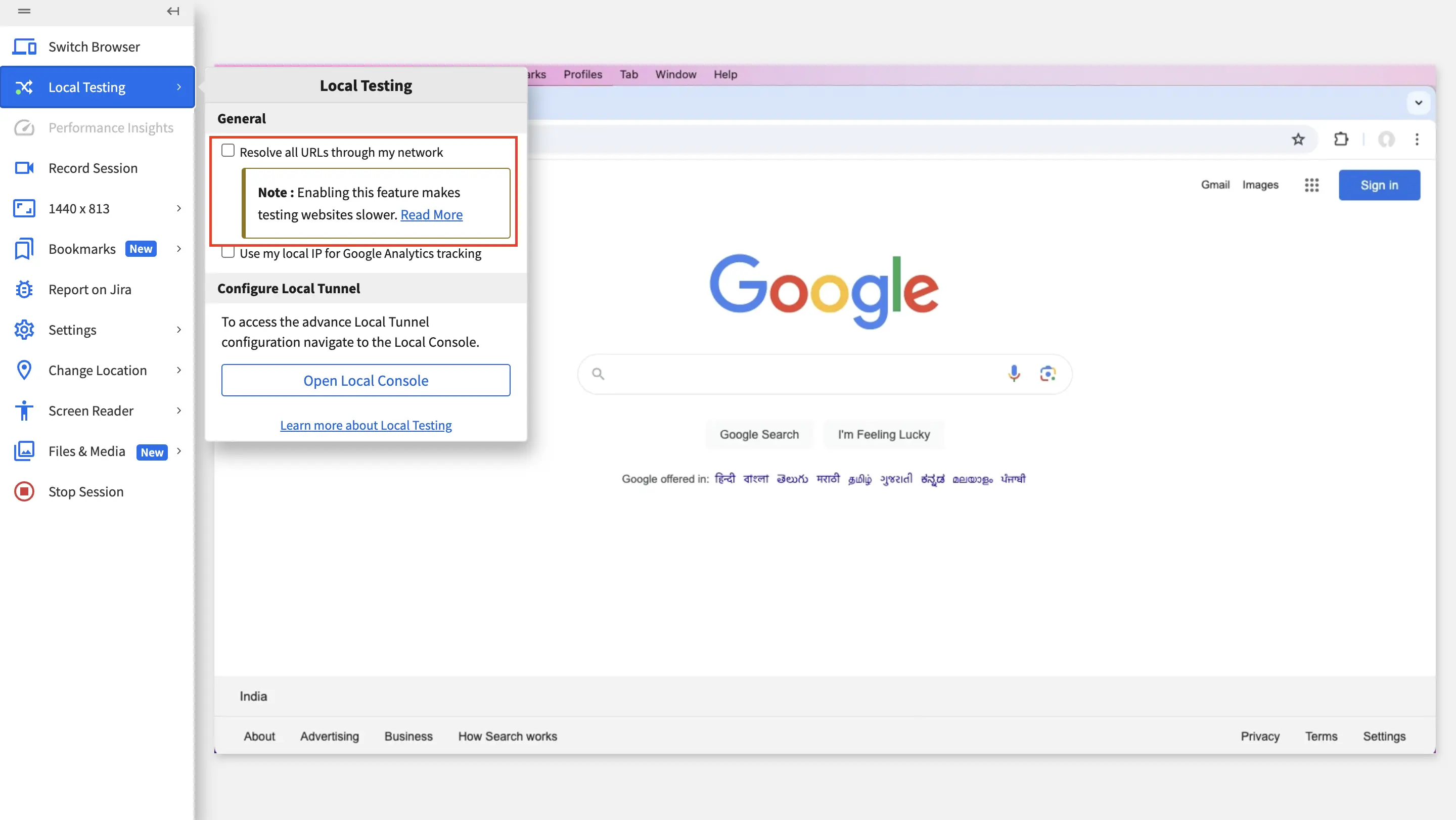Open How Search works footer link
1456x820 pixels.
click(x=508, y=737)
